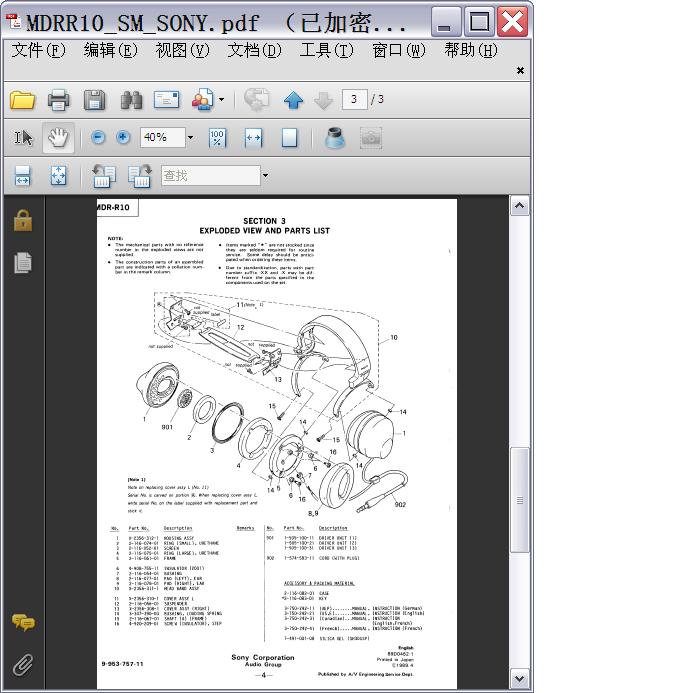Open the comments panel icon

pyautogui.click(x=23, y=622)
